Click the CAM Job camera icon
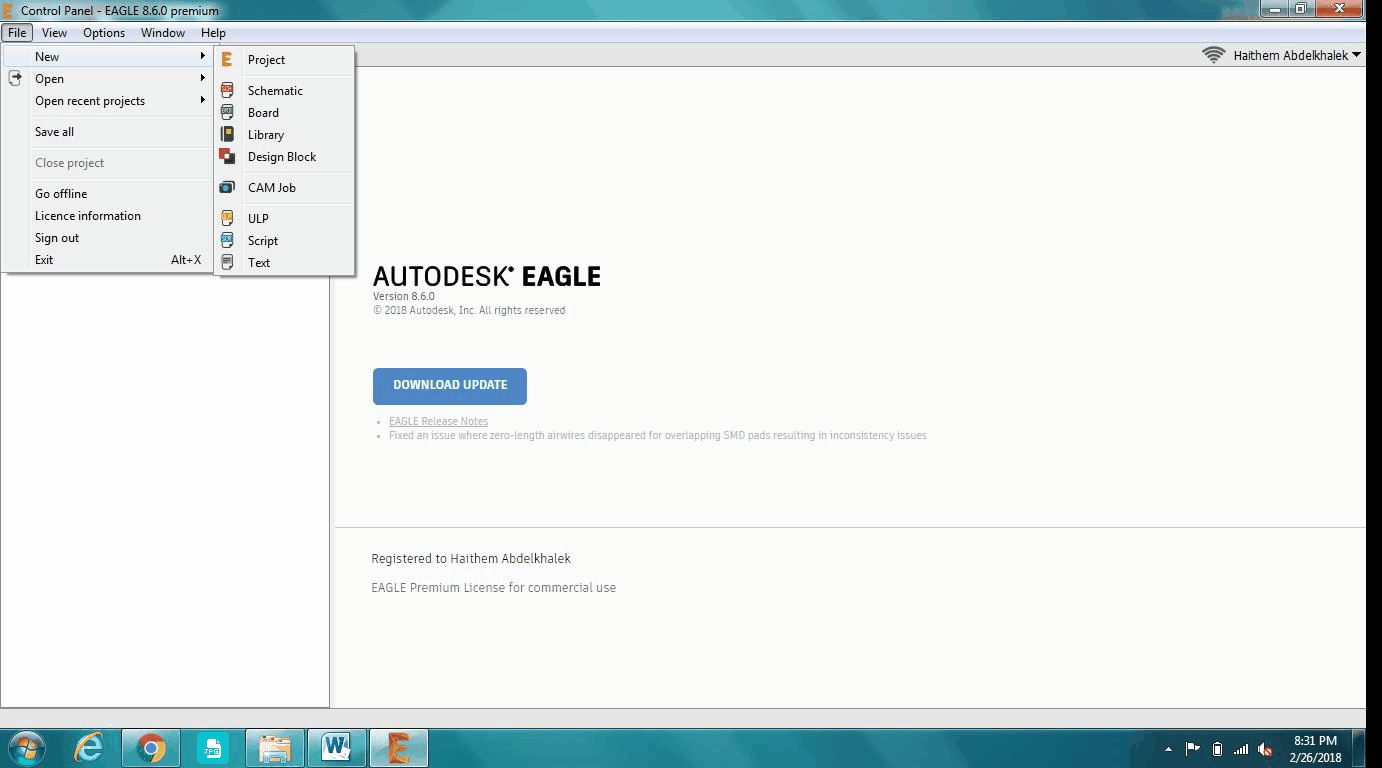Viewport: 1382px width, 768px height. tap(227, 188)
